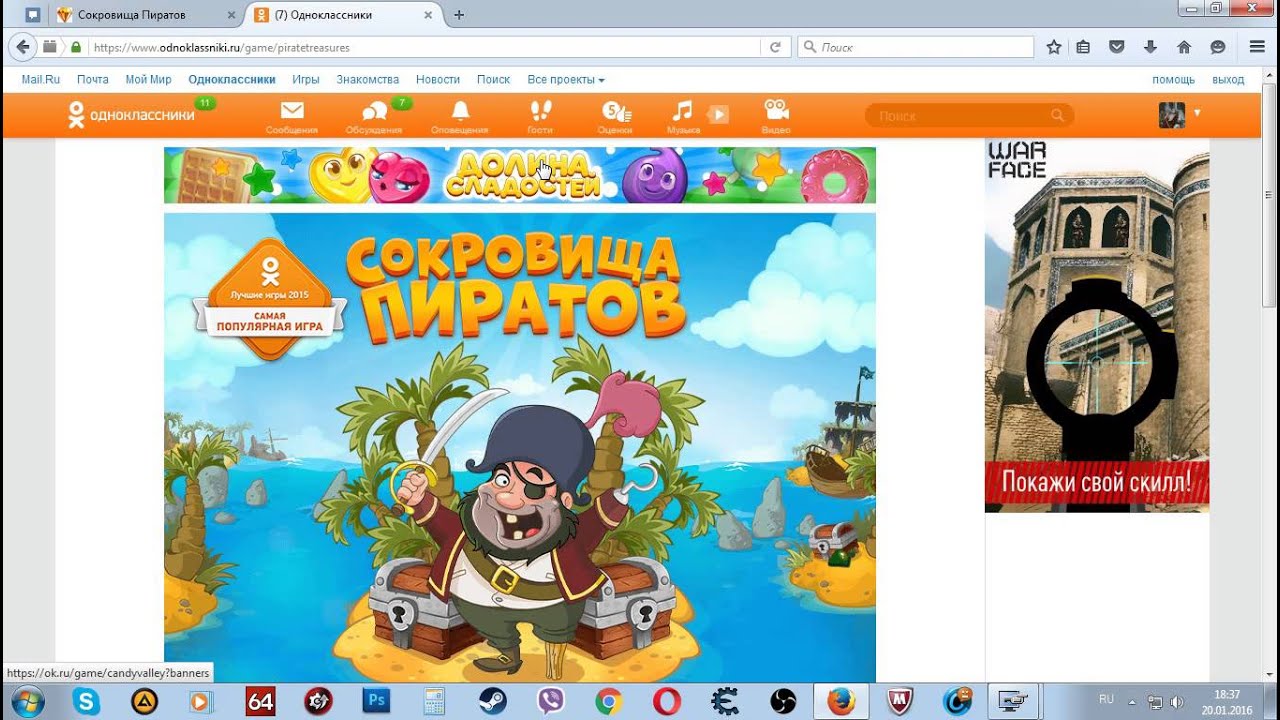Open the Оповещения bell icon

[460, 116]
